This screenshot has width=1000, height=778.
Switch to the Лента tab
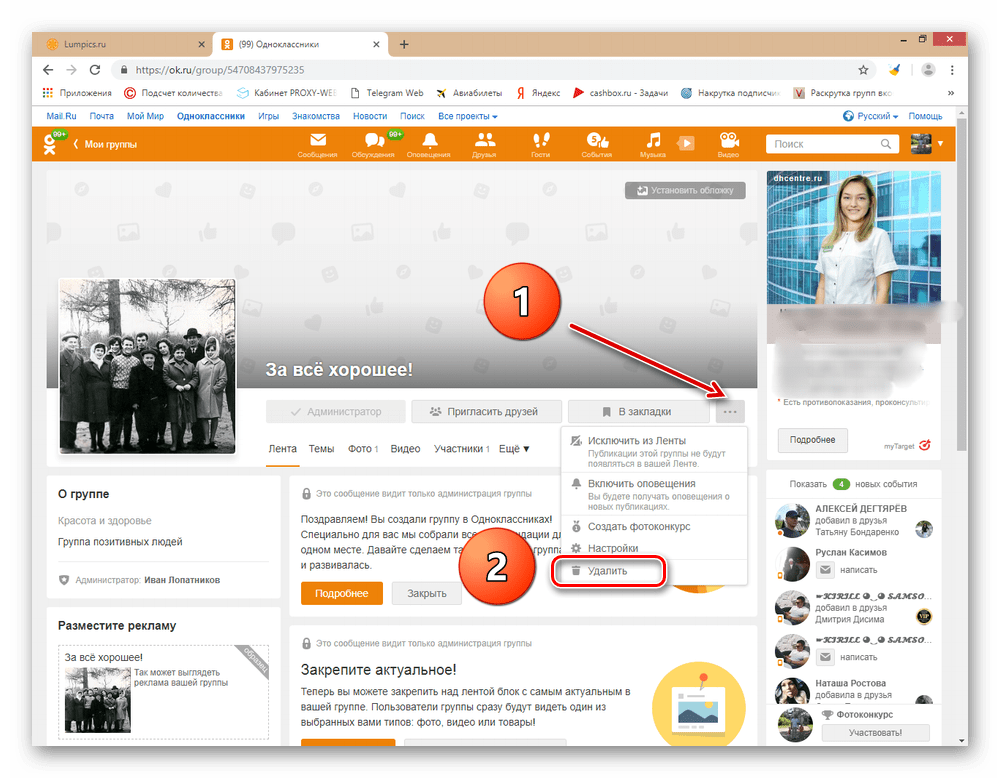[x=283, y=449]
